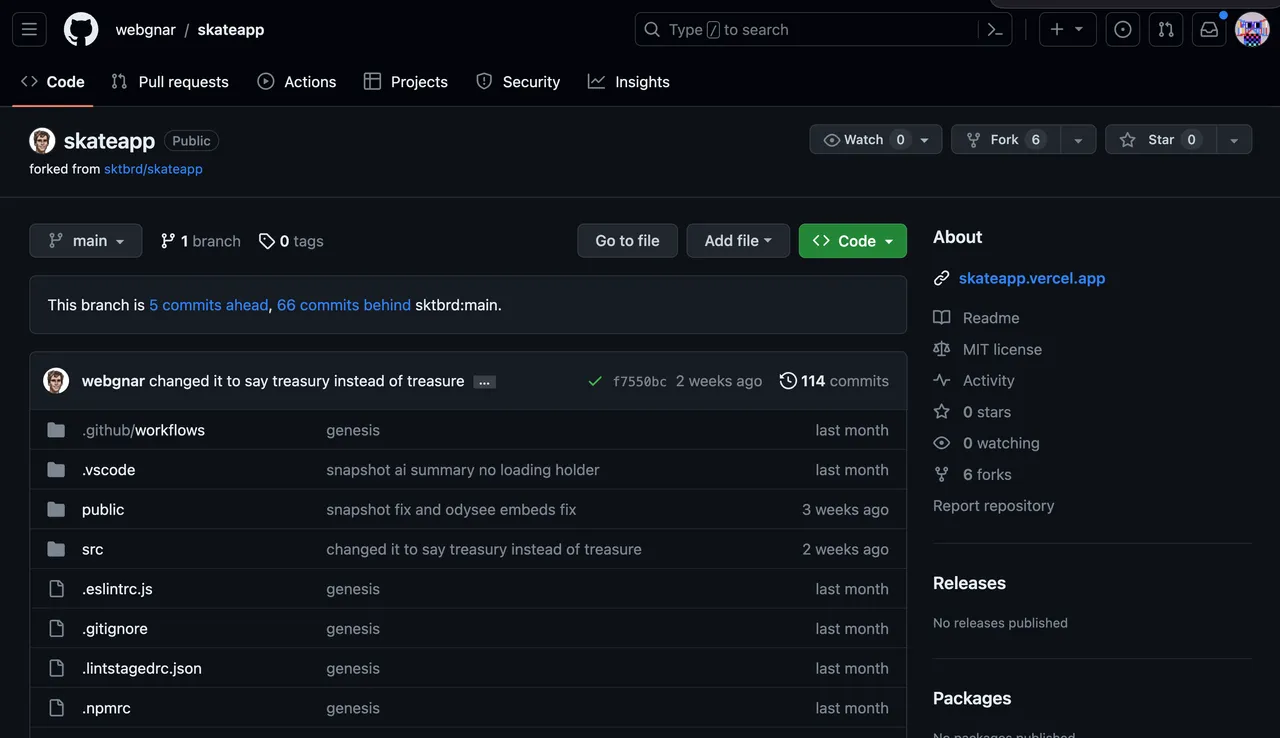Open the issues icon in header
The image size is (1280, 738).
click(x=1123, y=30)
